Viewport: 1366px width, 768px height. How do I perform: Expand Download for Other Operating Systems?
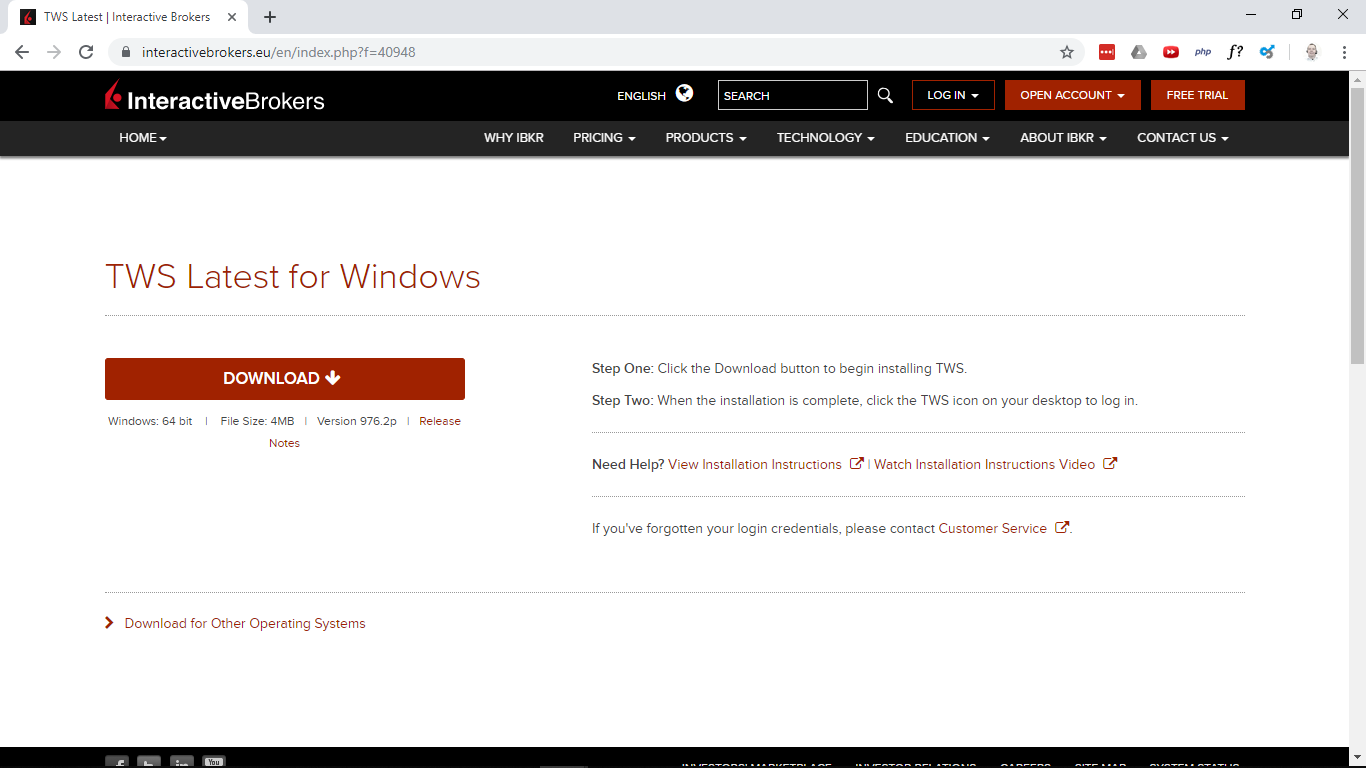coord(235,623)
